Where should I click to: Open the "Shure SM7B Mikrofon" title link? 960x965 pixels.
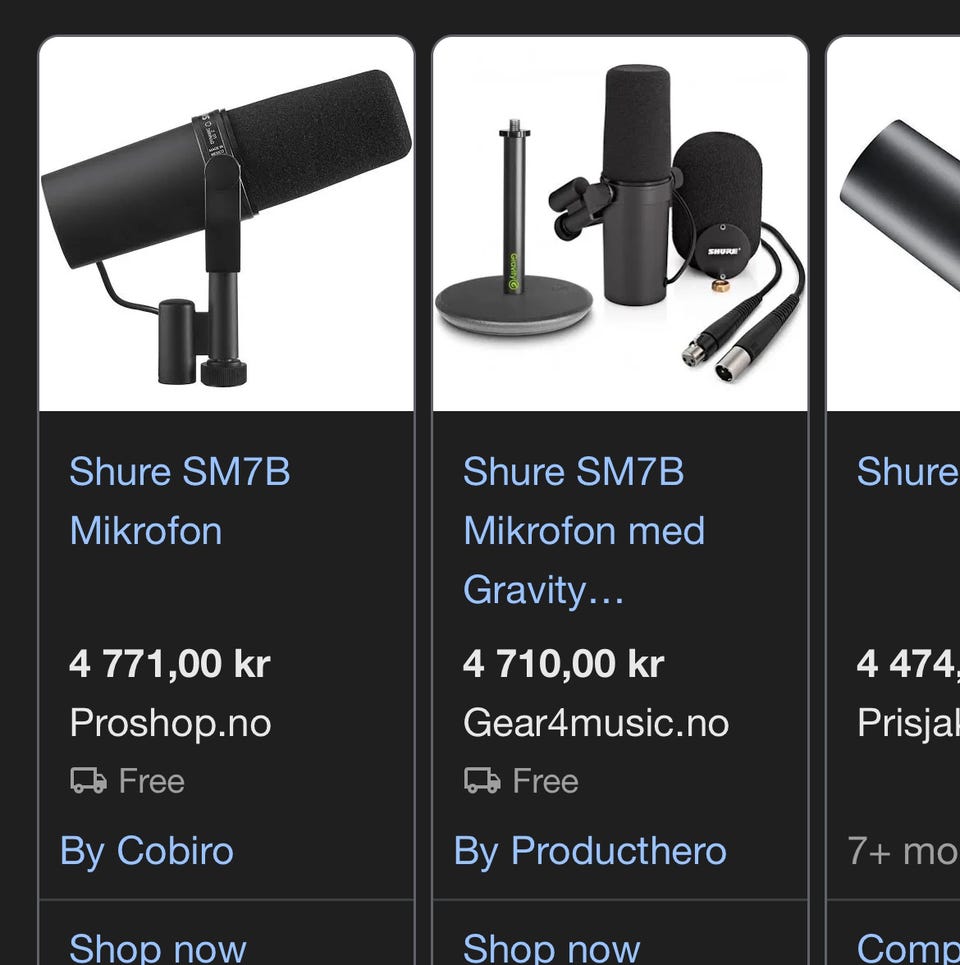[x=180, y=501]
